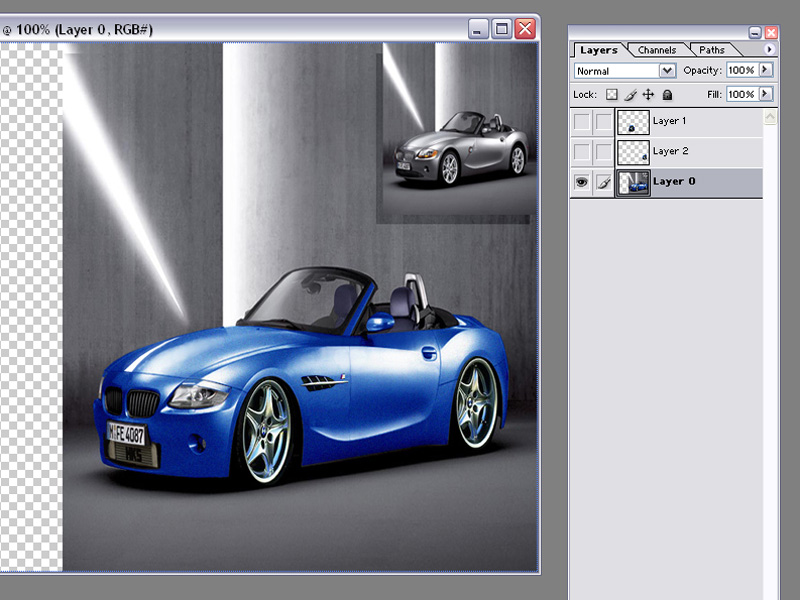
Task: Toggle lock position move icon
Action: pyautogui.click(x=648, y=94)
